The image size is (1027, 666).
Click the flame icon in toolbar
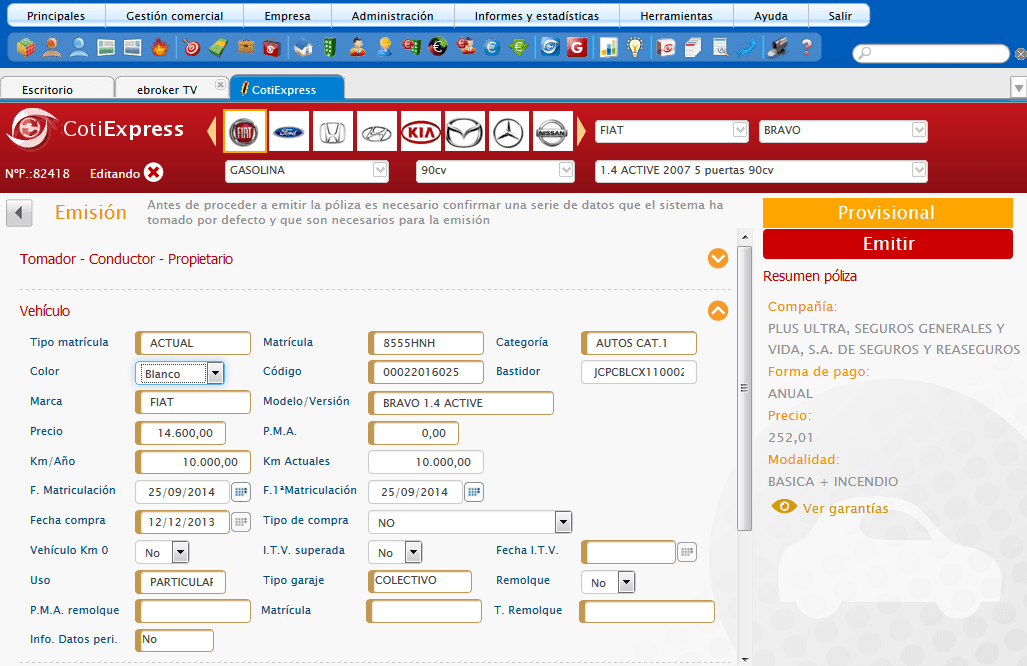point(159,47)
